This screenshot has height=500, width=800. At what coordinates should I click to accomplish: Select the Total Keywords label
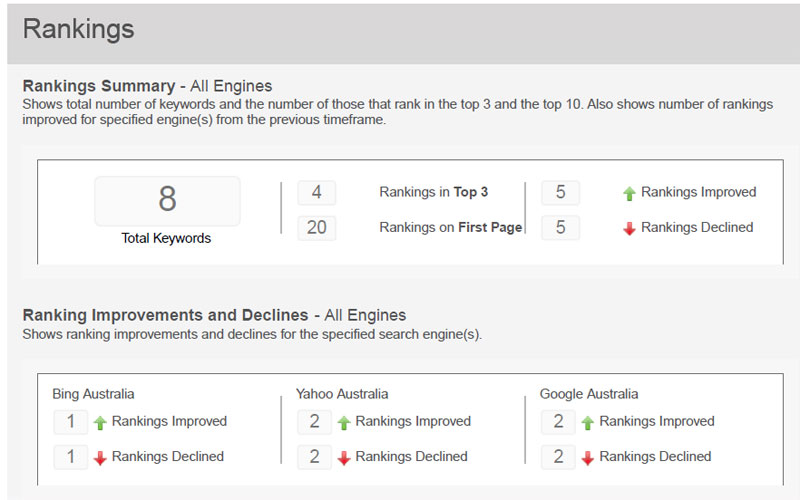(167, 238)
